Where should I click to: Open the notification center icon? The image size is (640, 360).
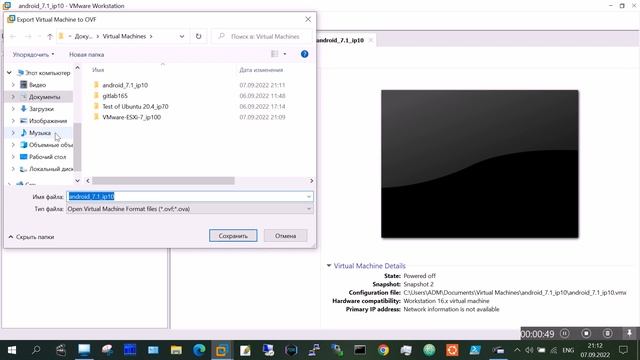click(623, 350)
